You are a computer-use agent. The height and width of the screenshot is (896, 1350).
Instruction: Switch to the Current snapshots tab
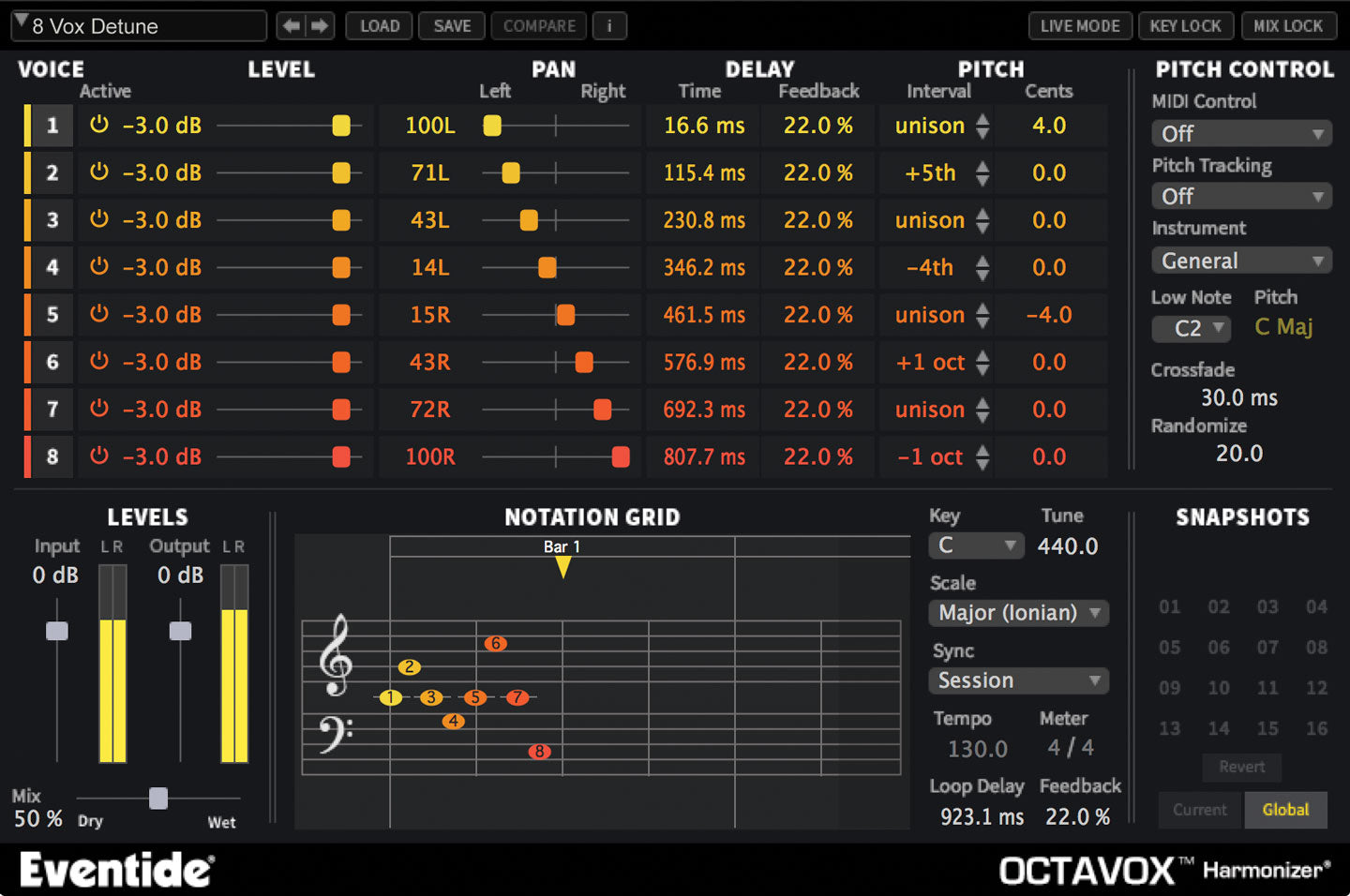[x=1199, y=810]
